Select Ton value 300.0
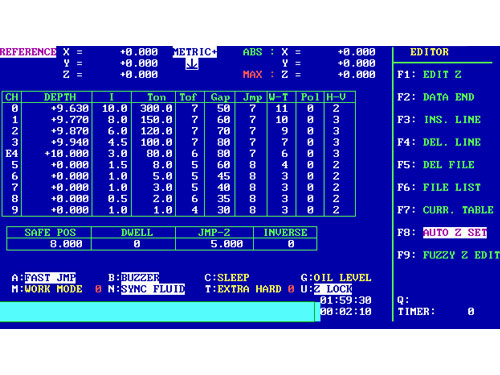 click(156, 108)
